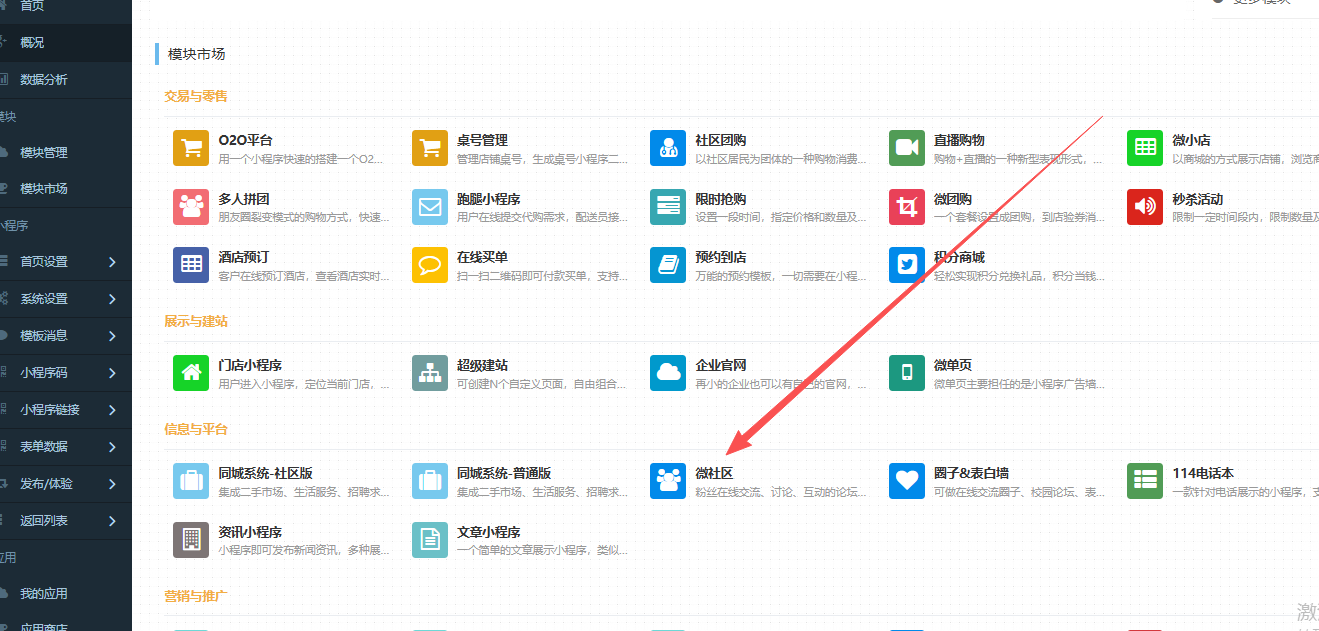The width and height of the screenshot is (1319, 631).
Task: Expand the 首页设置 sidebar menu
Action: [65, 262]
